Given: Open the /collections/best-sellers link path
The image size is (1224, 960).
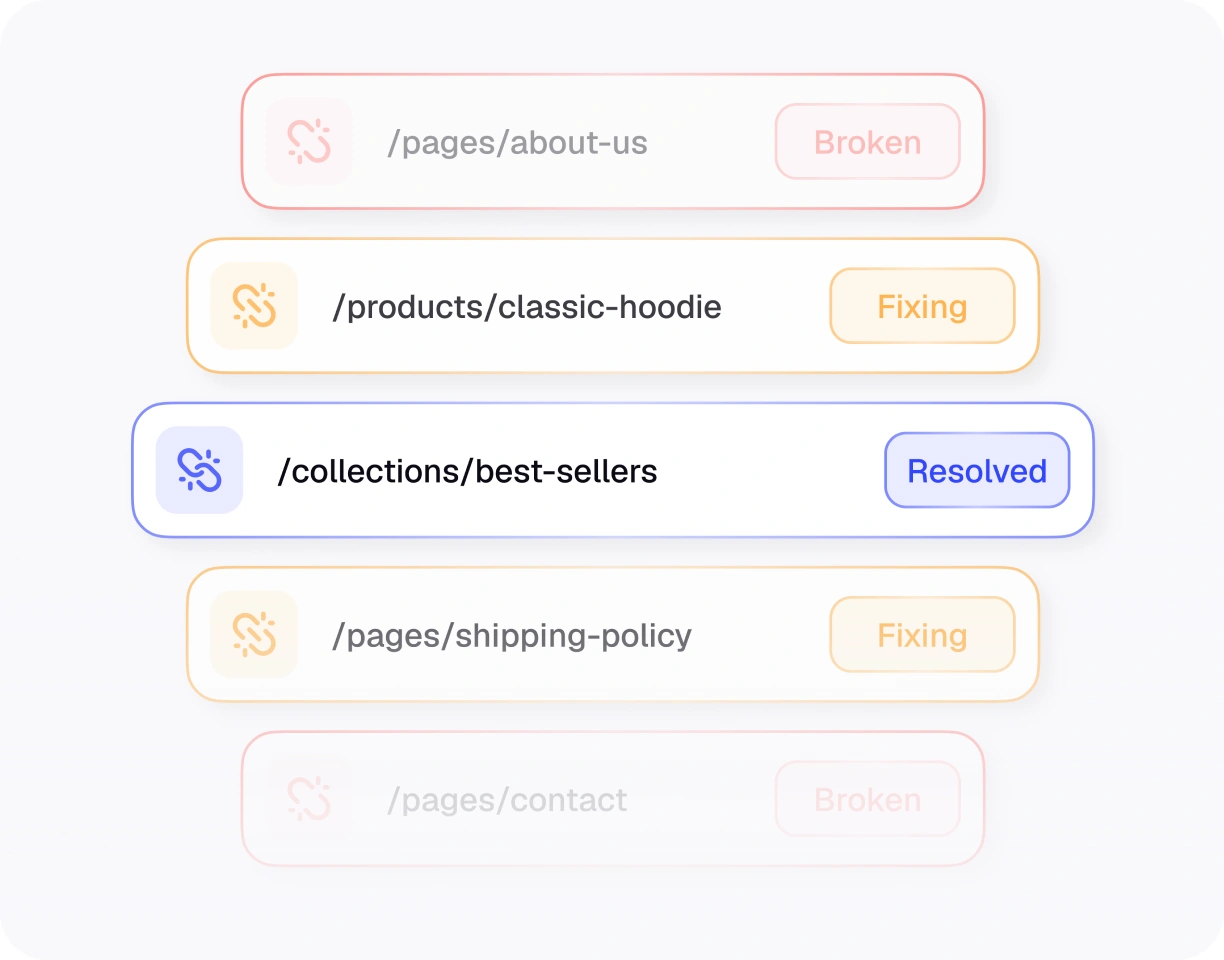Looking at the screenshot, I should click(x=467, y=471).
